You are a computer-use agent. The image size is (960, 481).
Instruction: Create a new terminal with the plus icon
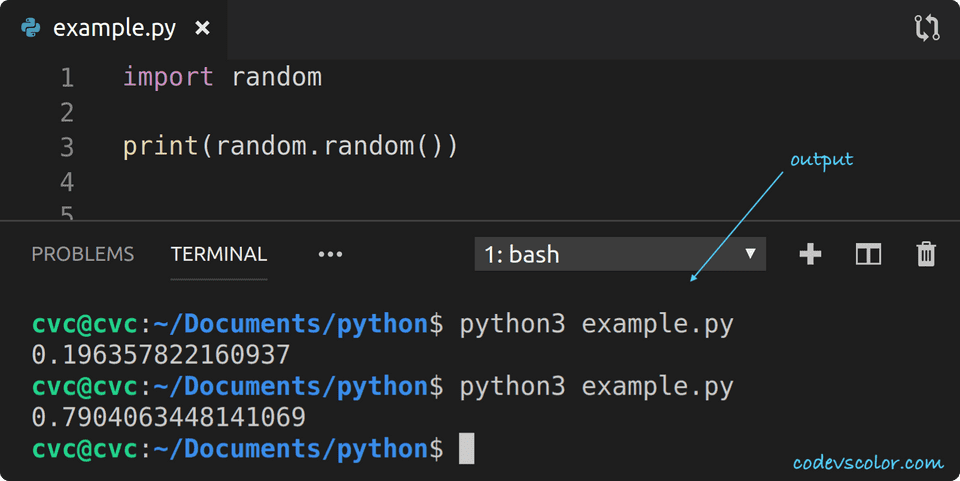810,254
